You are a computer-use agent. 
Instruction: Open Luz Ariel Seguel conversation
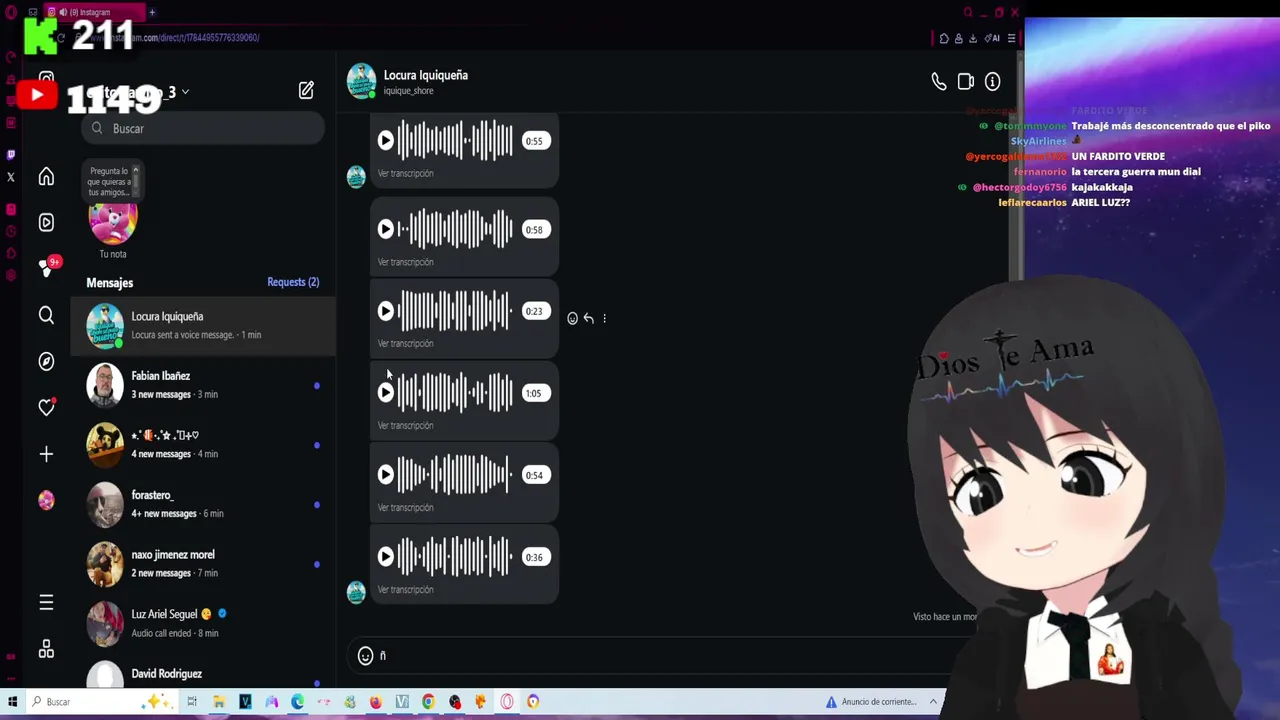[x=203, y=623]
